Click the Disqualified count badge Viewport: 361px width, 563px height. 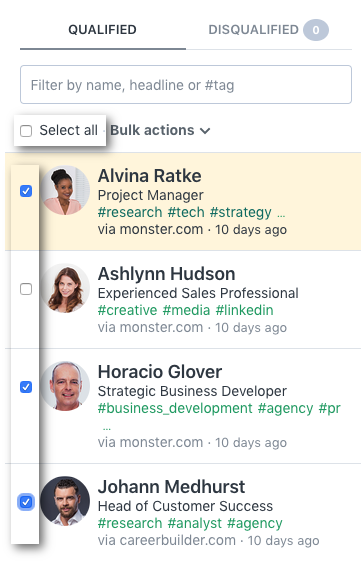(x=316, y=30)
